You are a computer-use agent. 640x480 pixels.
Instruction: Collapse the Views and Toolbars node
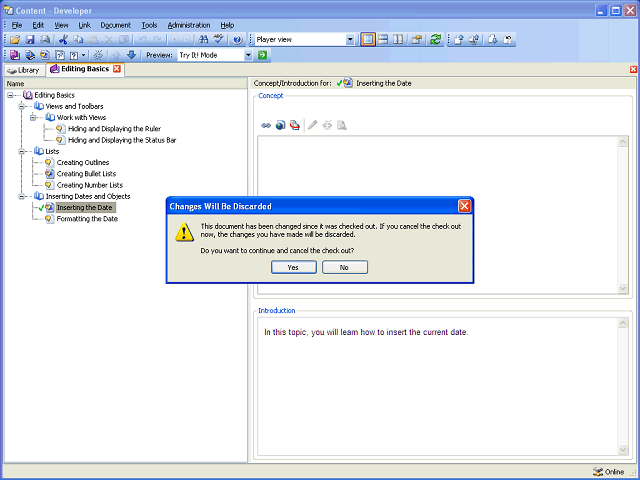22,107
